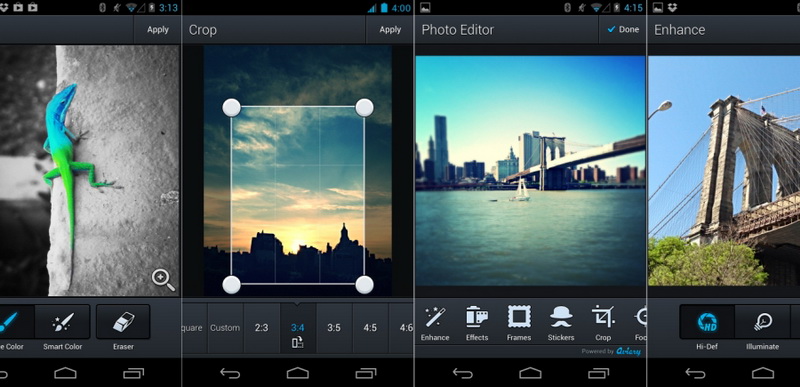The height and width of the screenshot is (387, 800).
Task: Choose the Custom crop ratio
Action: [225, 328]
